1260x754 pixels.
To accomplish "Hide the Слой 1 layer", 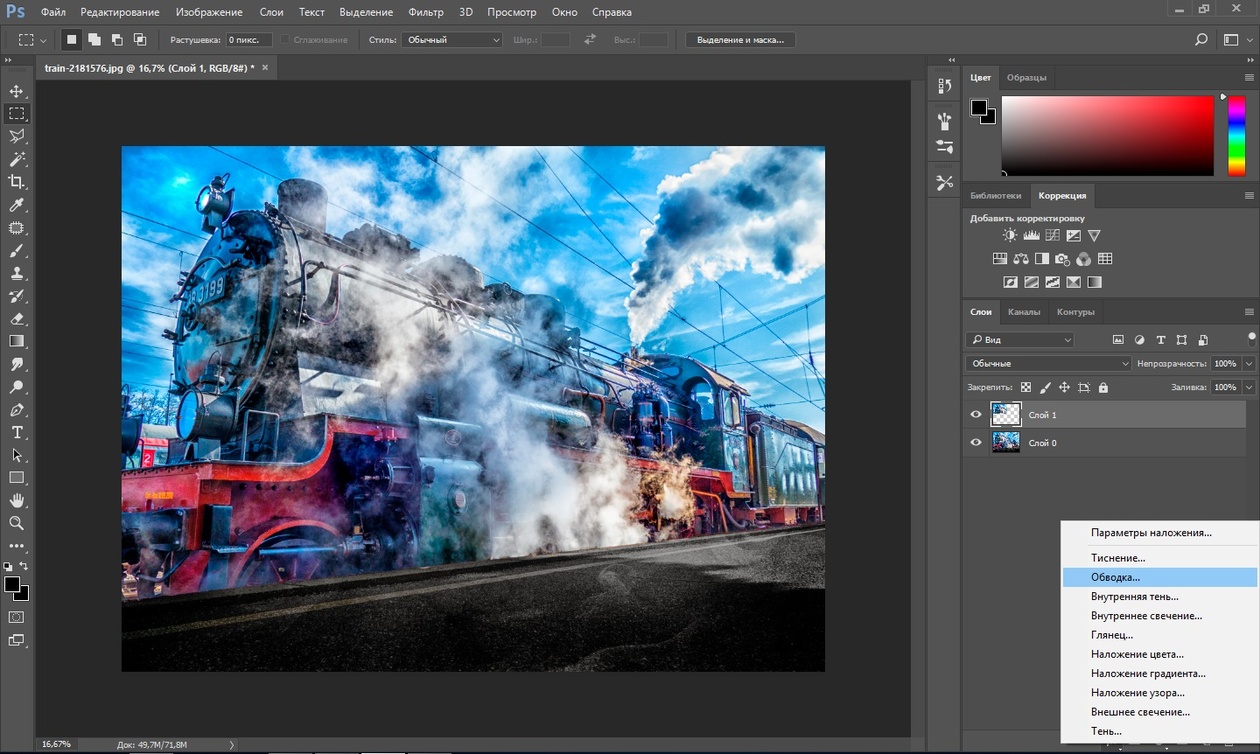I will pos(976,414).
